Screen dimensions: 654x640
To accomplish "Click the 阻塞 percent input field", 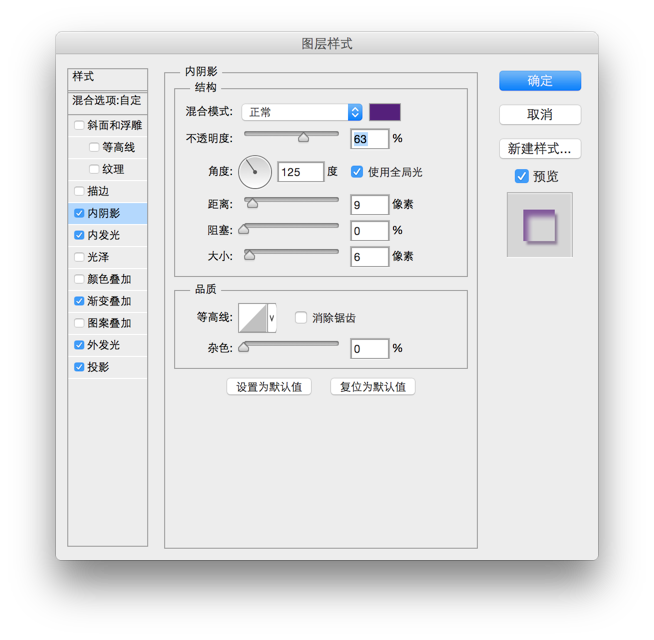I will tap(370, 231).
